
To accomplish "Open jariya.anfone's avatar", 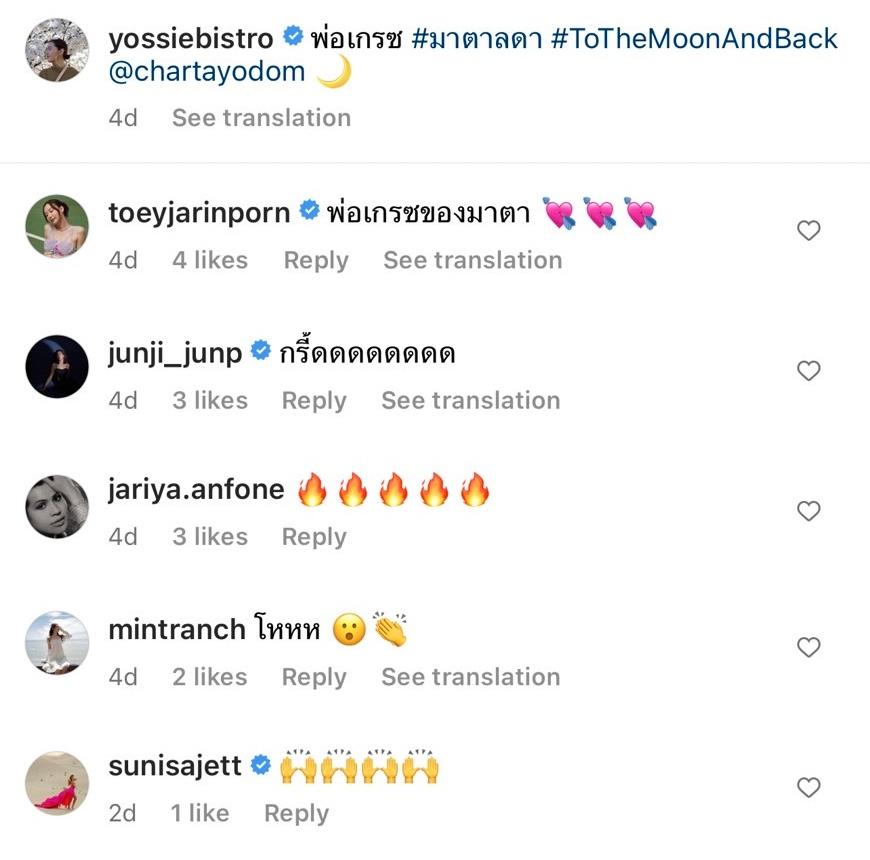I will click(x=57, y=507).
